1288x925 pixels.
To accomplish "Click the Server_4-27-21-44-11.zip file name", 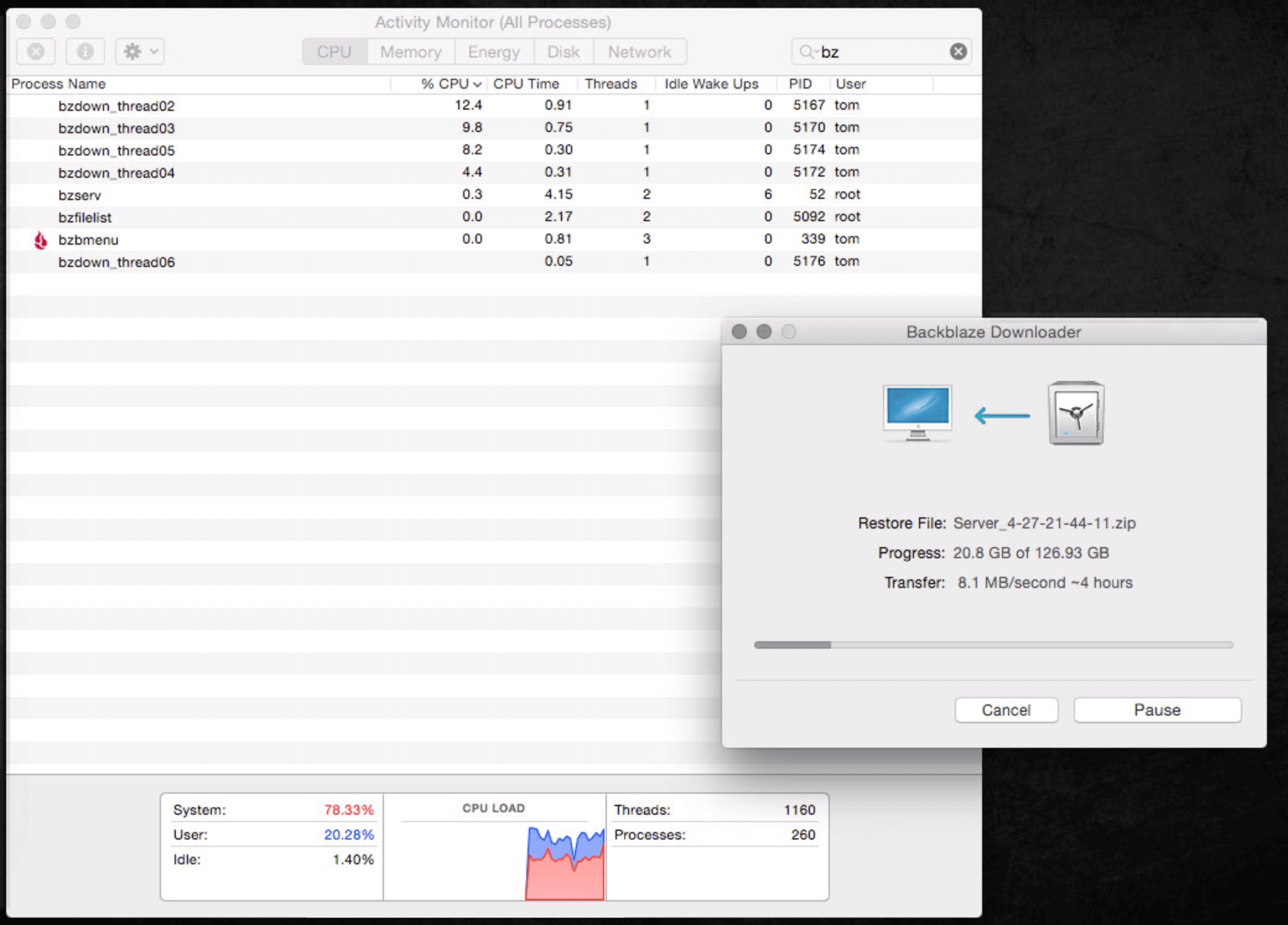I will [1045, 524].
